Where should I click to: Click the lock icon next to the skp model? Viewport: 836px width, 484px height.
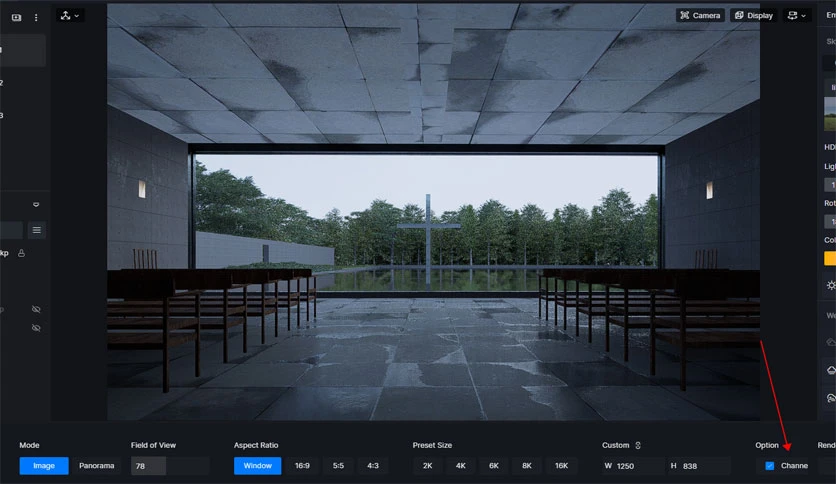pyautogui.click(x=21, y=253)
